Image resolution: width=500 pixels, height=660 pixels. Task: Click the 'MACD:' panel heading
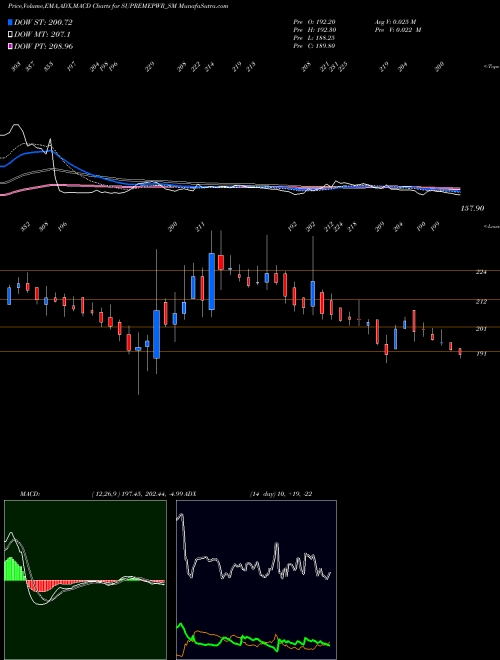[x=30, y=494]
